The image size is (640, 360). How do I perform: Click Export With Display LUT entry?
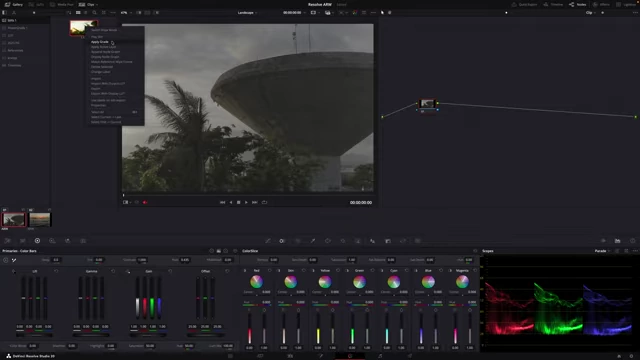[107, 93]
